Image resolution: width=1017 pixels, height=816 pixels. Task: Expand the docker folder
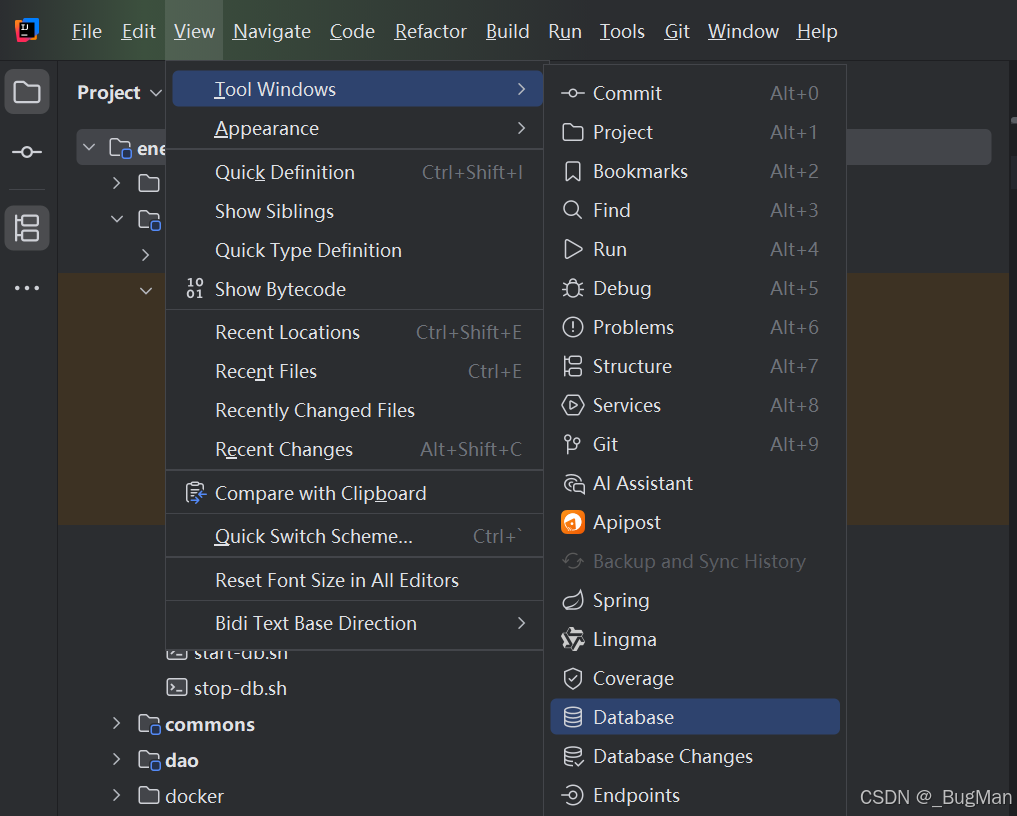pyautogui.click(x=117, y=795)
